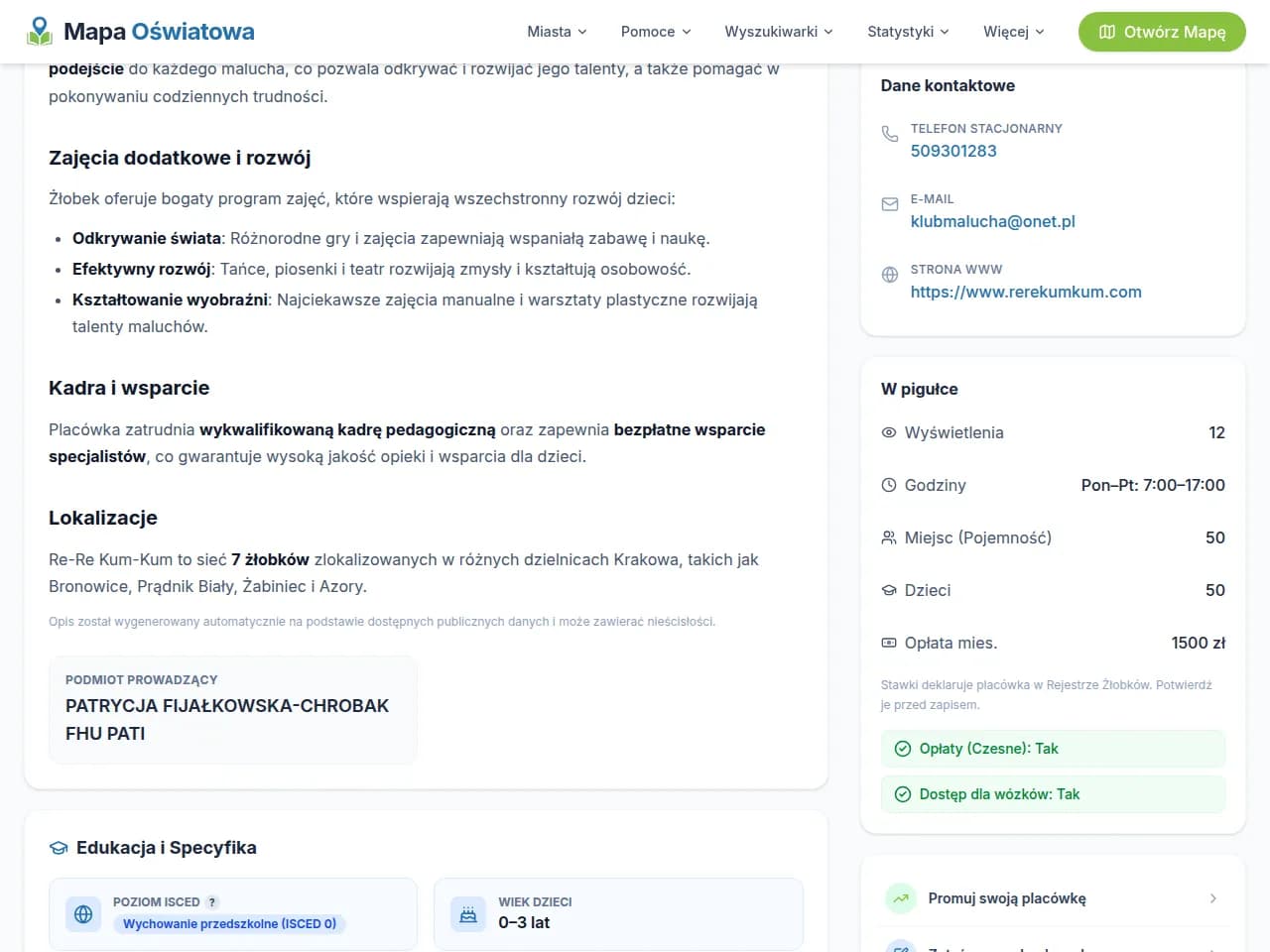Click the age range text 0–3 lat
Image resolution: width=1270 pixels, height=952 pixels.
click(524, 923)
